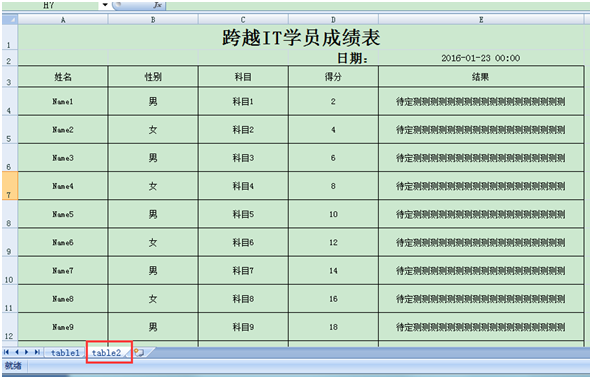
Task: Click the Select All corner button
Action: [10, 19]
